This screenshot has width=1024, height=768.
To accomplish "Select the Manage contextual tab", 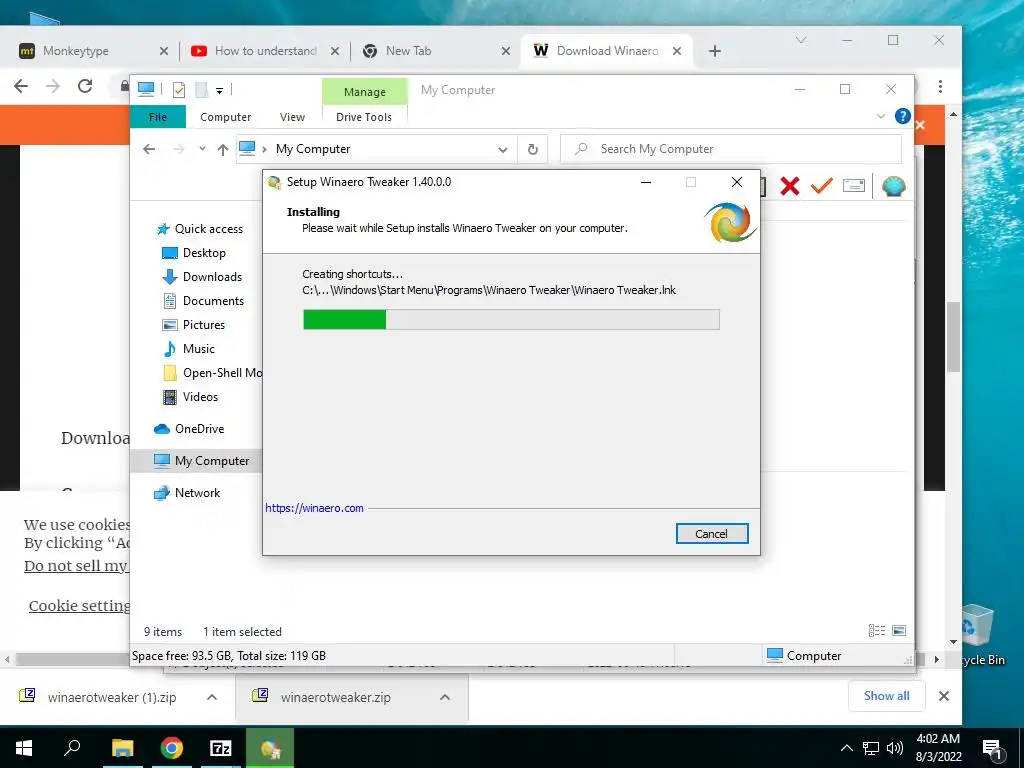I will pos(364,92).
